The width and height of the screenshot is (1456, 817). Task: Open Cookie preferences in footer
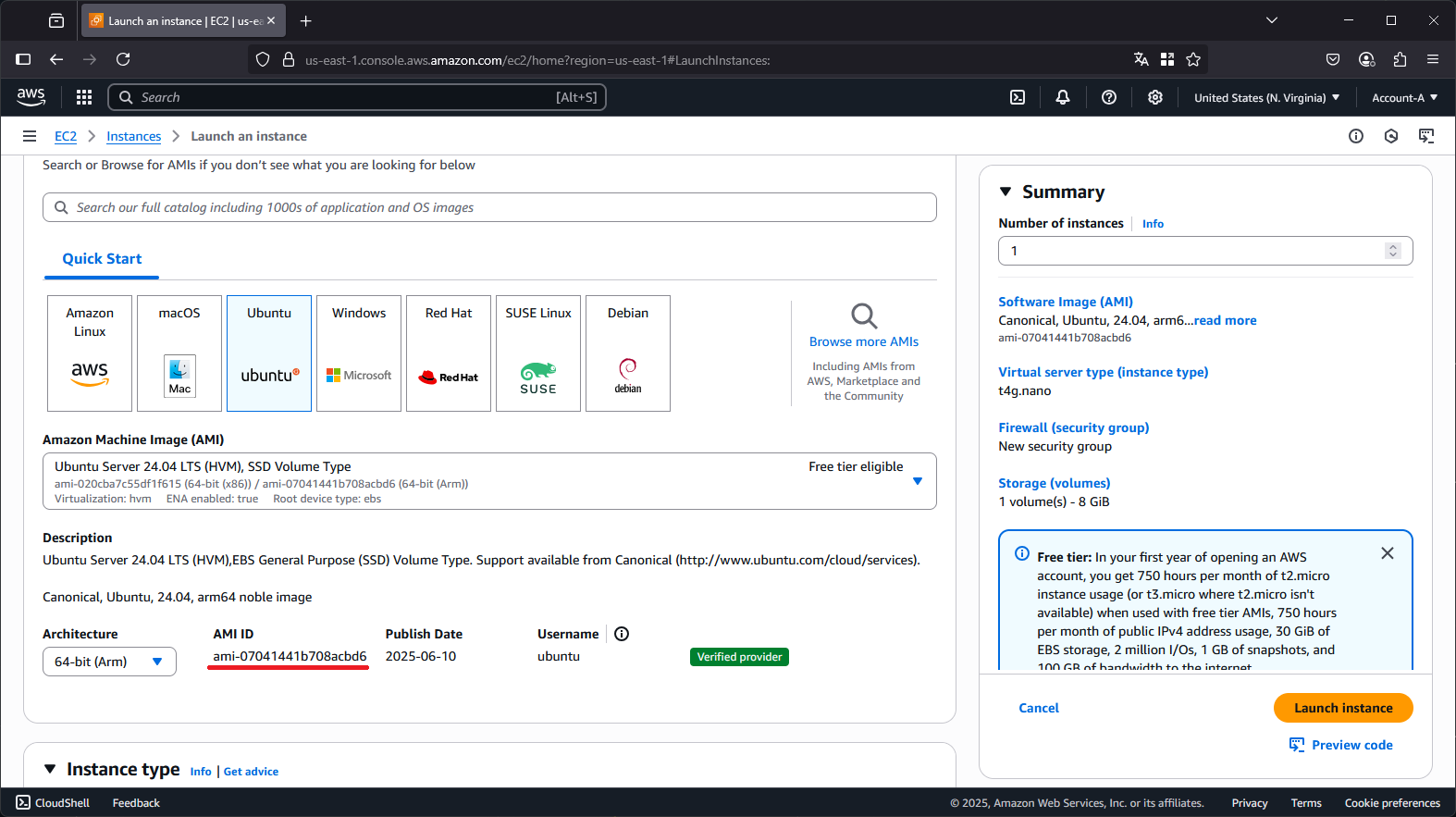[1392, 802]
